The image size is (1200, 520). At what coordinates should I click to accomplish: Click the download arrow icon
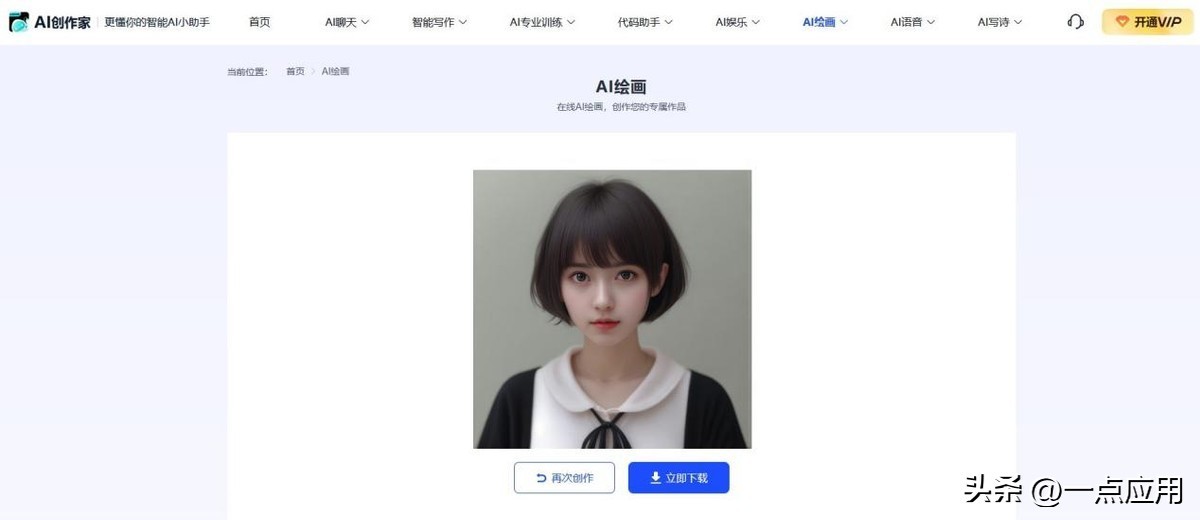[656, 478]
